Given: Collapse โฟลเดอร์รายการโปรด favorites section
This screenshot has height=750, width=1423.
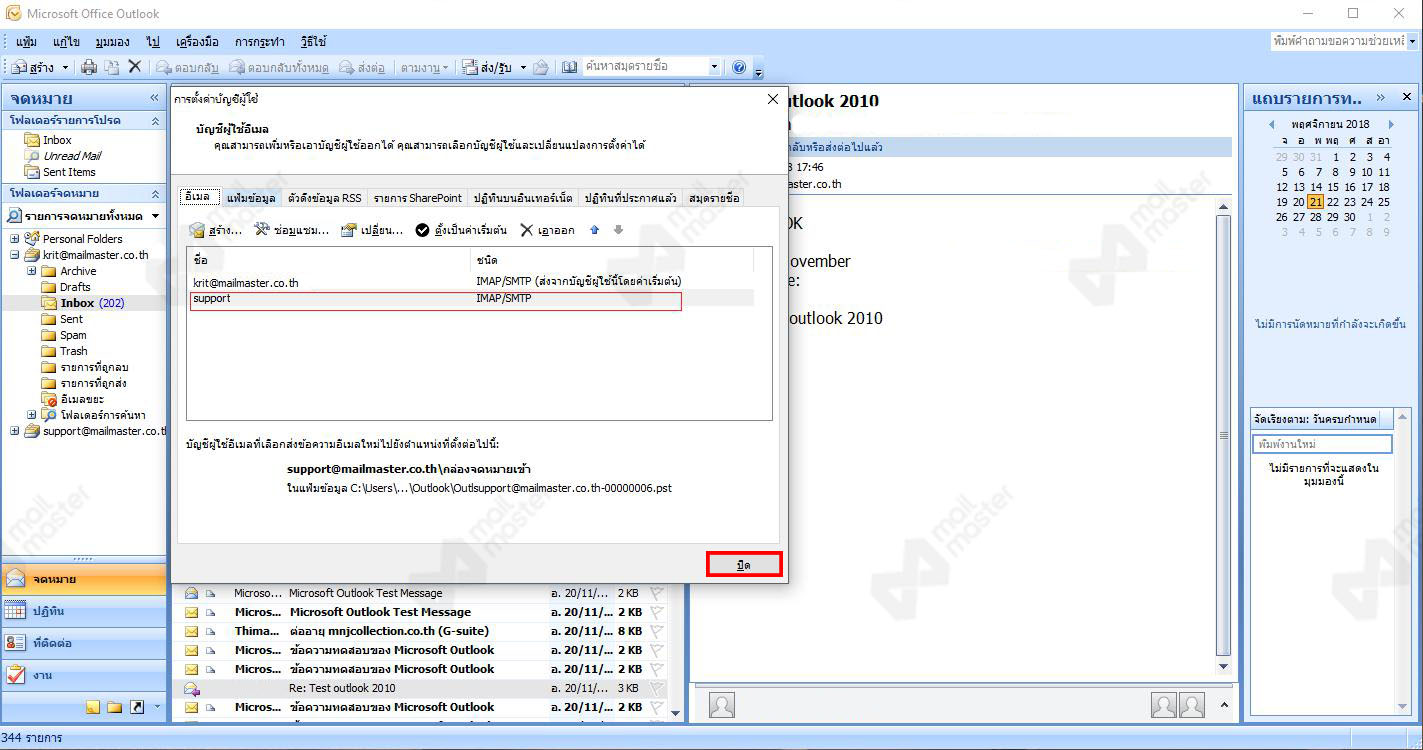Looking at the screenshot, I should click(155, 120).
